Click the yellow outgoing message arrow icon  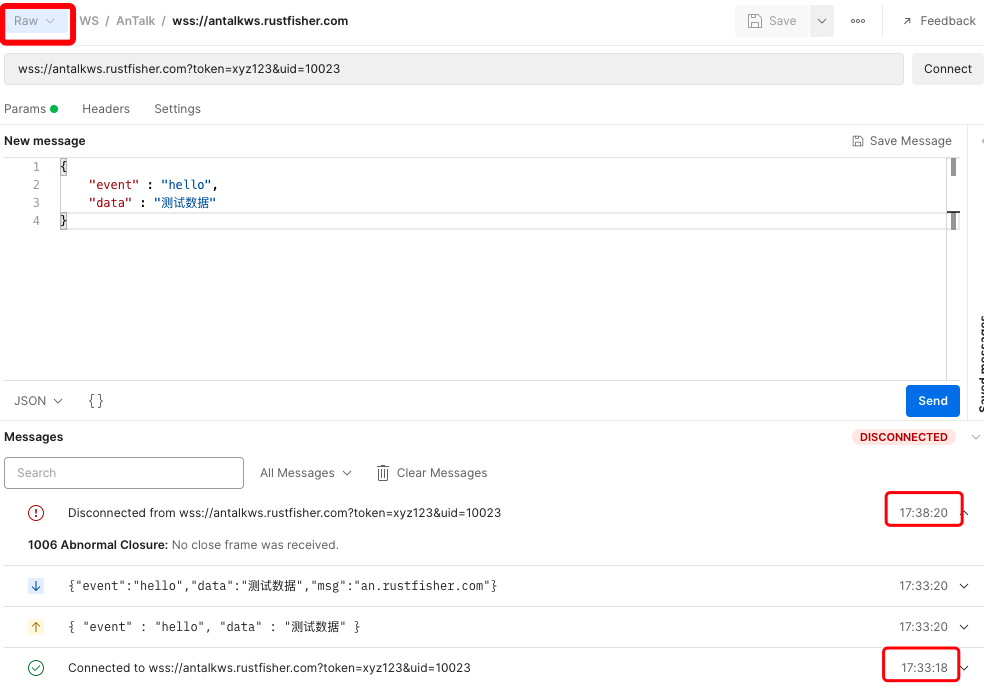pos(36,627)
